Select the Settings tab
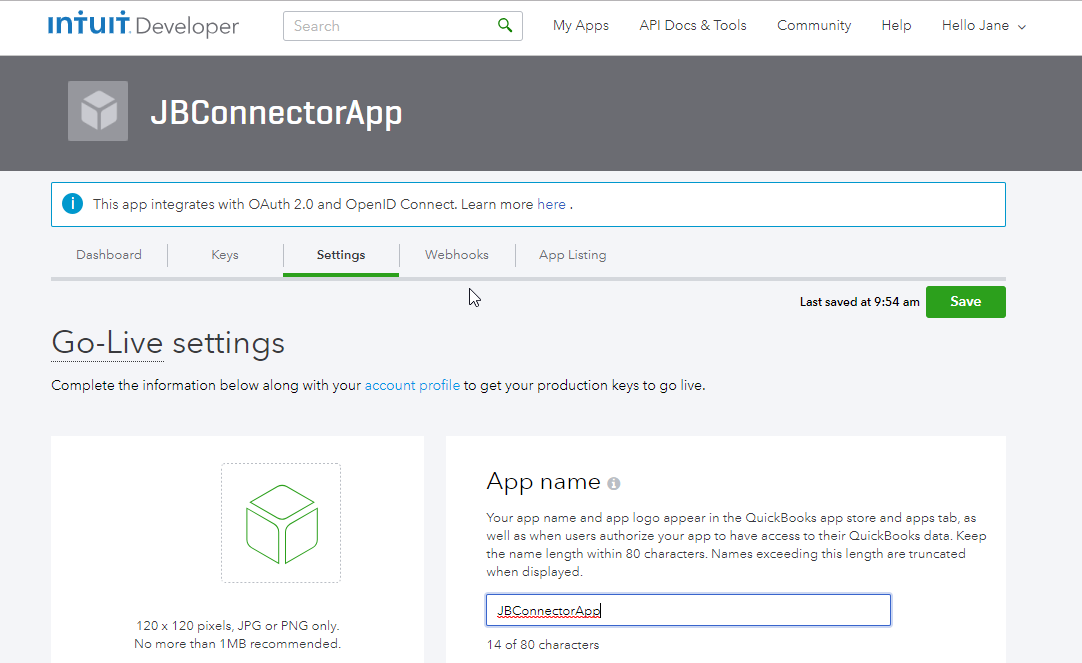The height and width of the screenshot is (663, 1082). (341, 255)
